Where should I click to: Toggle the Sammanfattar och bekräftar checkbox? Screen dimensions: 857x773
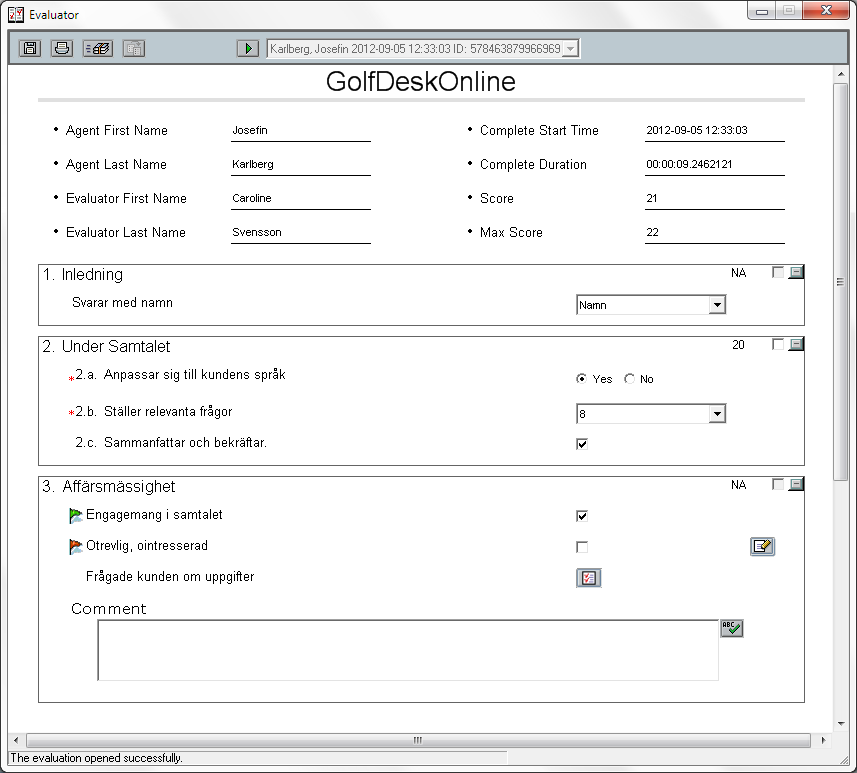582,444
